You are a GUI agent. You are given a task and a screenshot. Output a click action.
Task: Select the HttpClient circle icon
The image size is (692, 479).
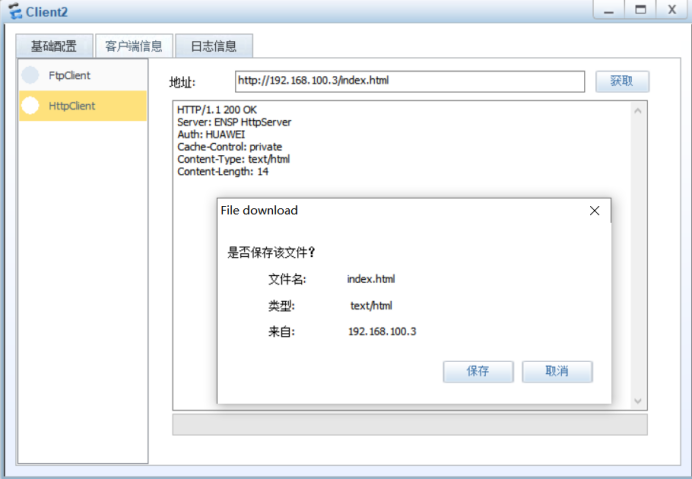(30, 106)
